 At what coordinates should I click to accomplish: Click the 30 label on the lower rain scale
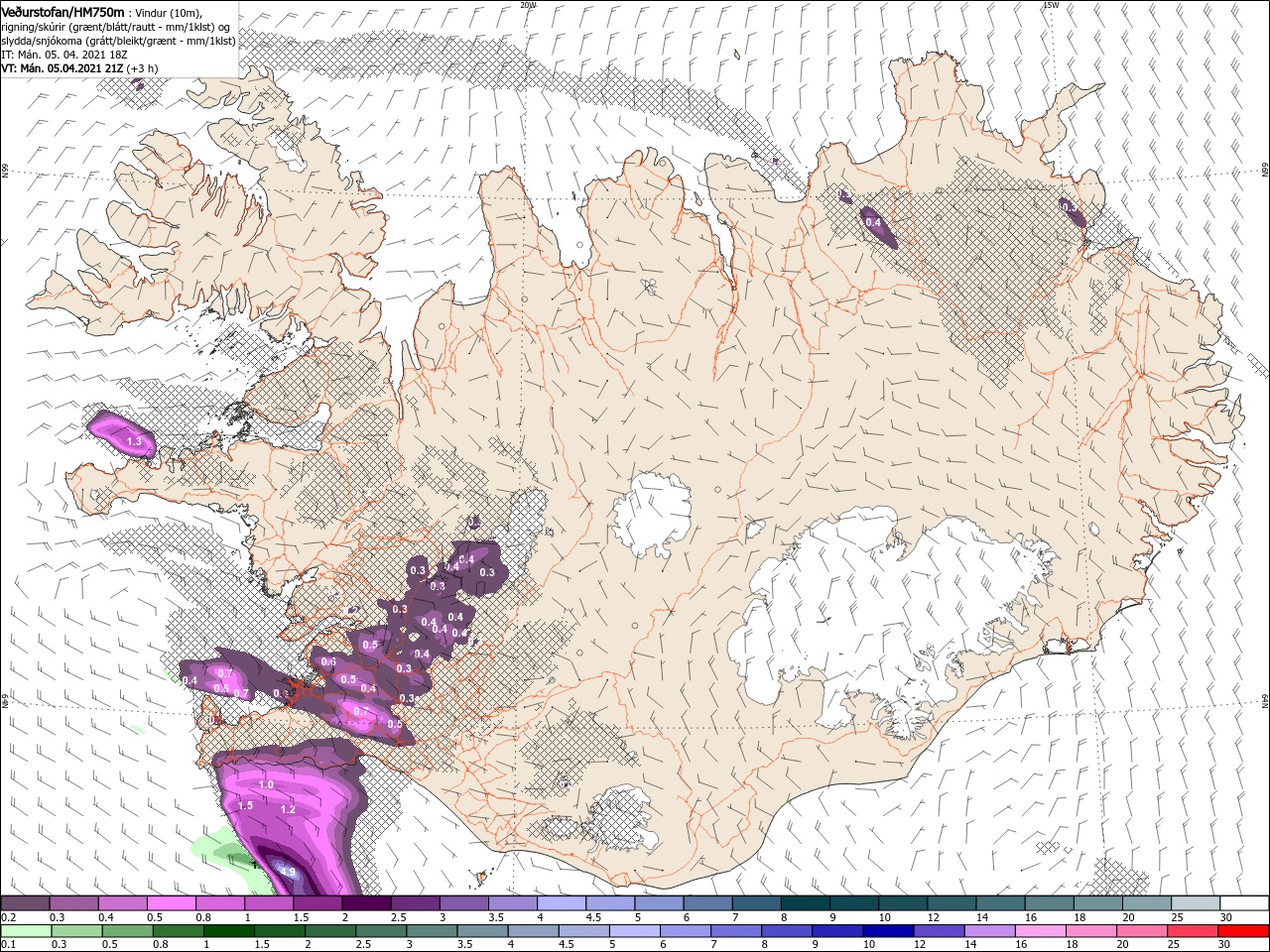point(1225,945)
